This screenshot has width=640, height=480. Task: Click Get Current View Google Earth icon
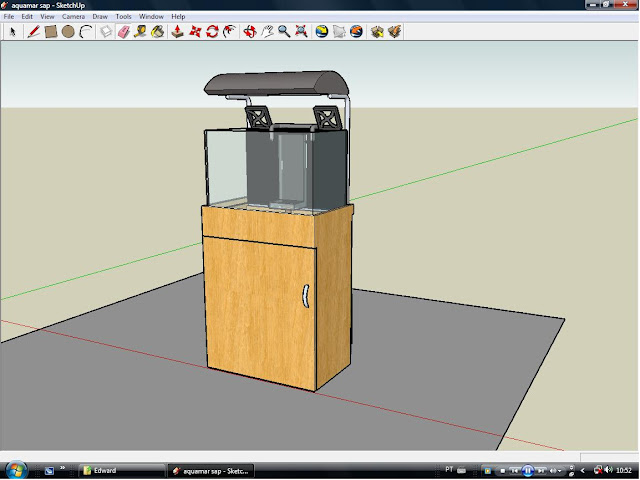click(322, 31)
